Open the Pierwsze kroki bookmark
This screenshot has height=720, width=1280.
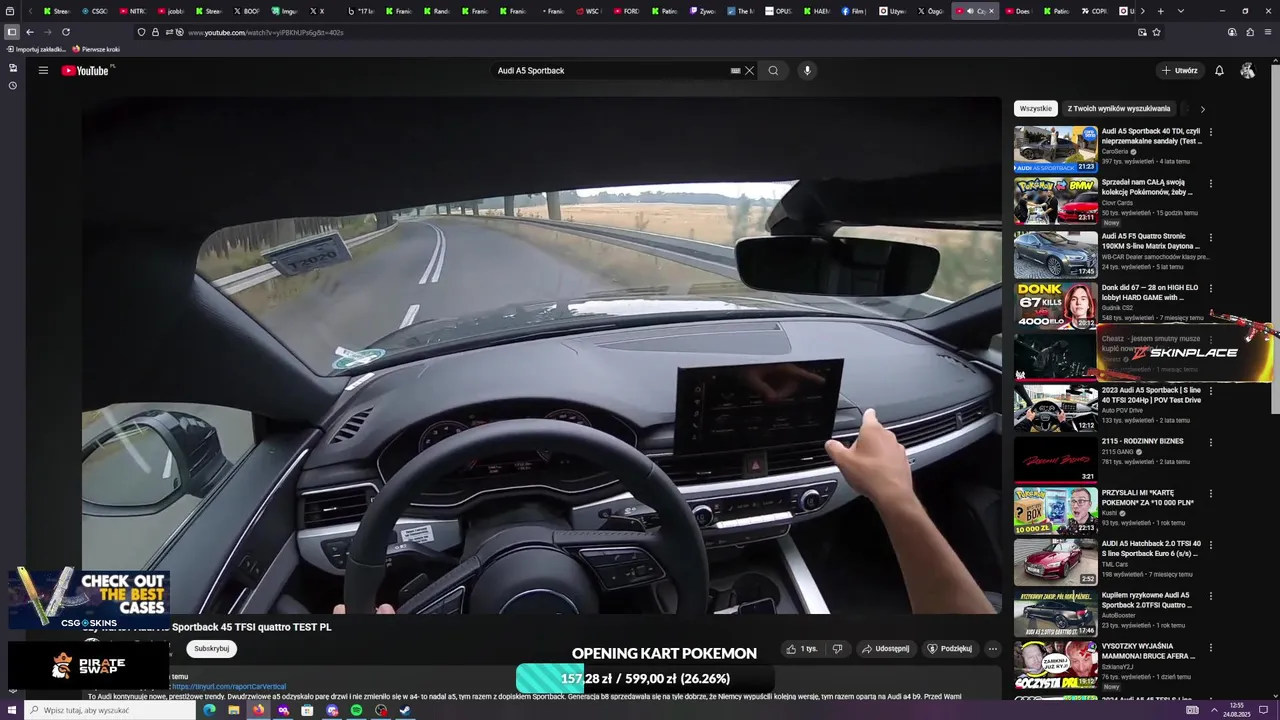[96, 49]
